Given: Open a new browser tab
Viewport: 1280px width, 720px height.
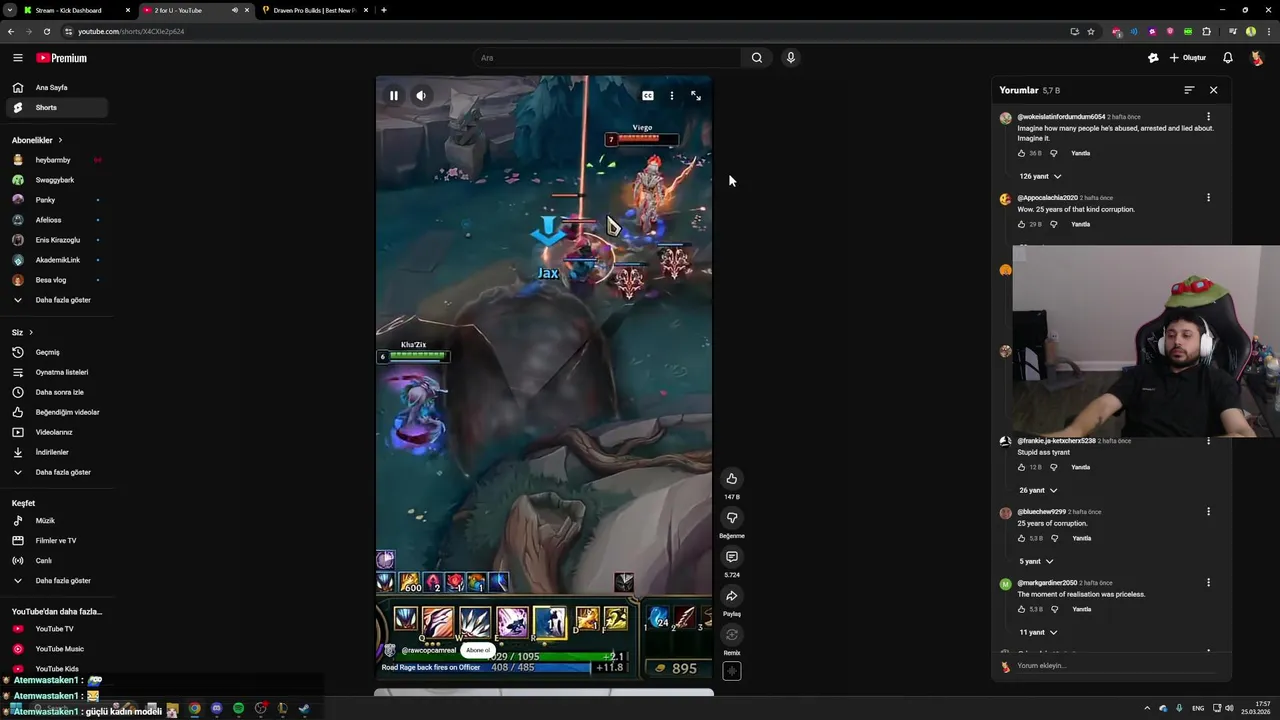Looking at the screenshot, I should (384, 10).
